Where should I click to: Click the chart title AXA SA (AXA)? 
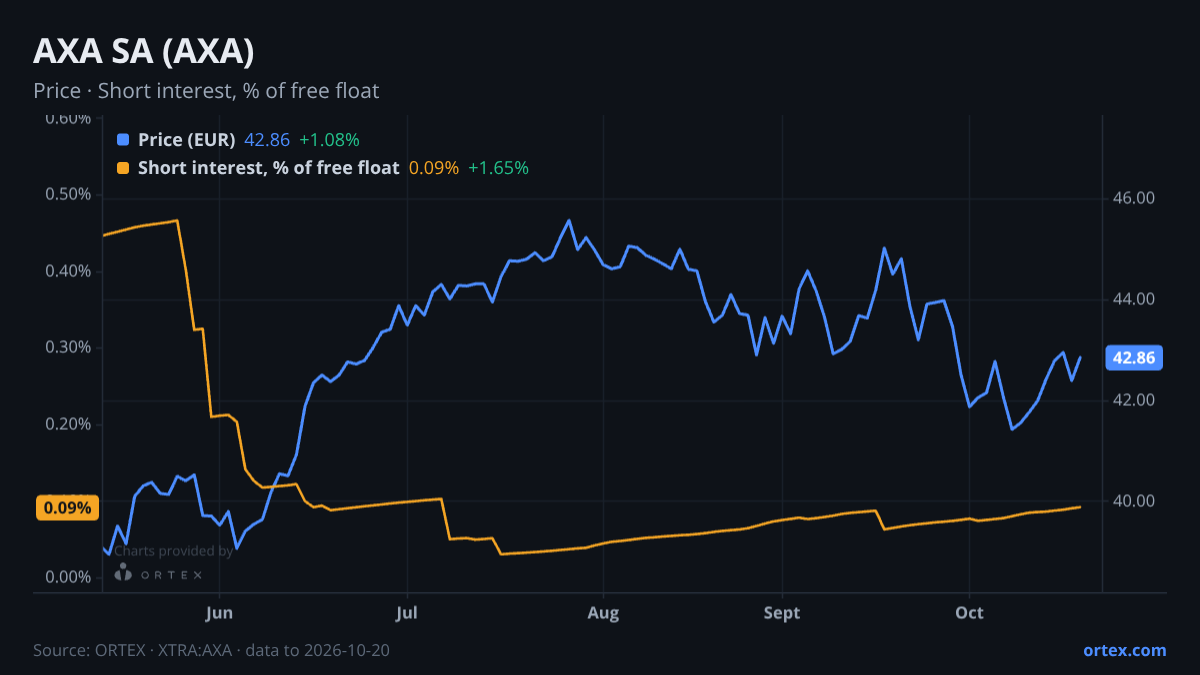coord(143,51)
